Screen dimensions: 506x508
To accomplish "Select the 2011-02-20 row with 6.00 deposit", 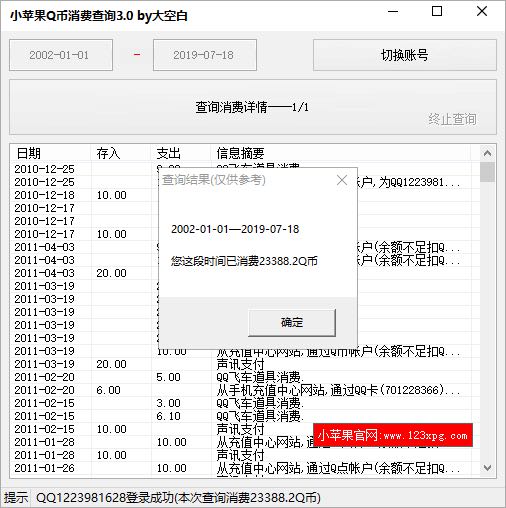I will coord(241,390).
